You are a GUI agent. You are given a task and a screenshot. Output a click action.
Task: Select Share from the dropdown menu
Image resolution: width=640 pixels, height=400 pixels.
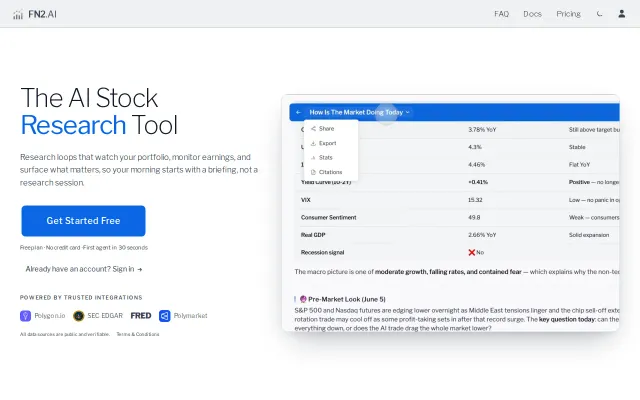pos(331,129)
